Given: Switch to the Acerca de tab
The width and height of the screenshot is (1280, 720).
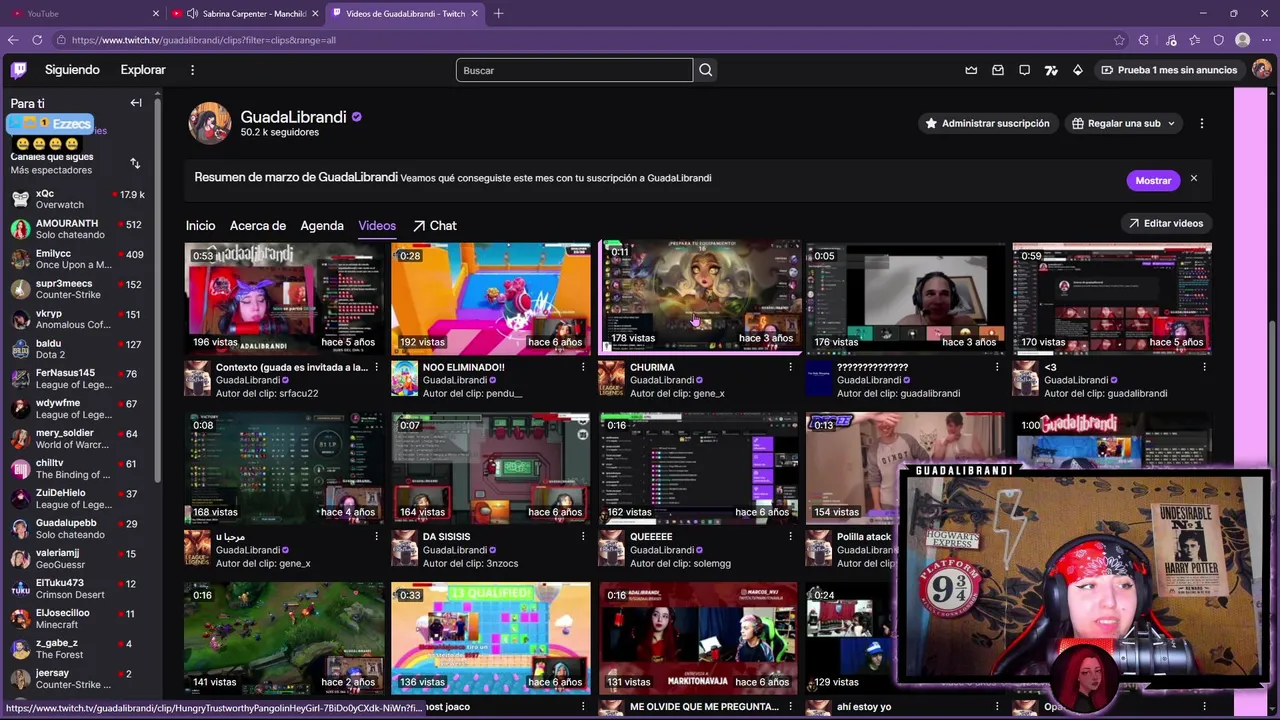Looking at the screenshot, I should coord(258,226).
